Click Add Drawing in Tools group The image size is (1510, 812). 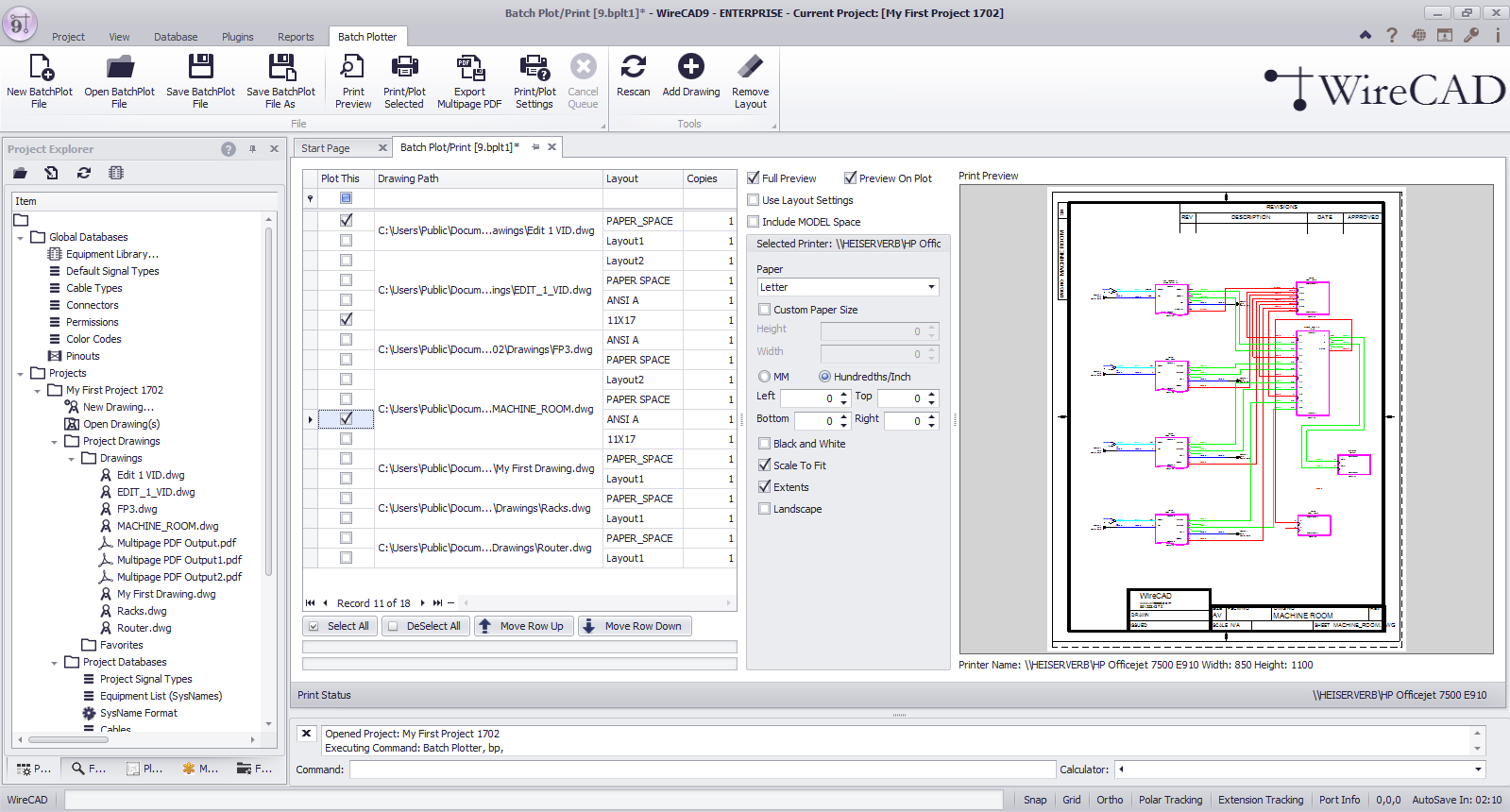click(x=691, y=76)
